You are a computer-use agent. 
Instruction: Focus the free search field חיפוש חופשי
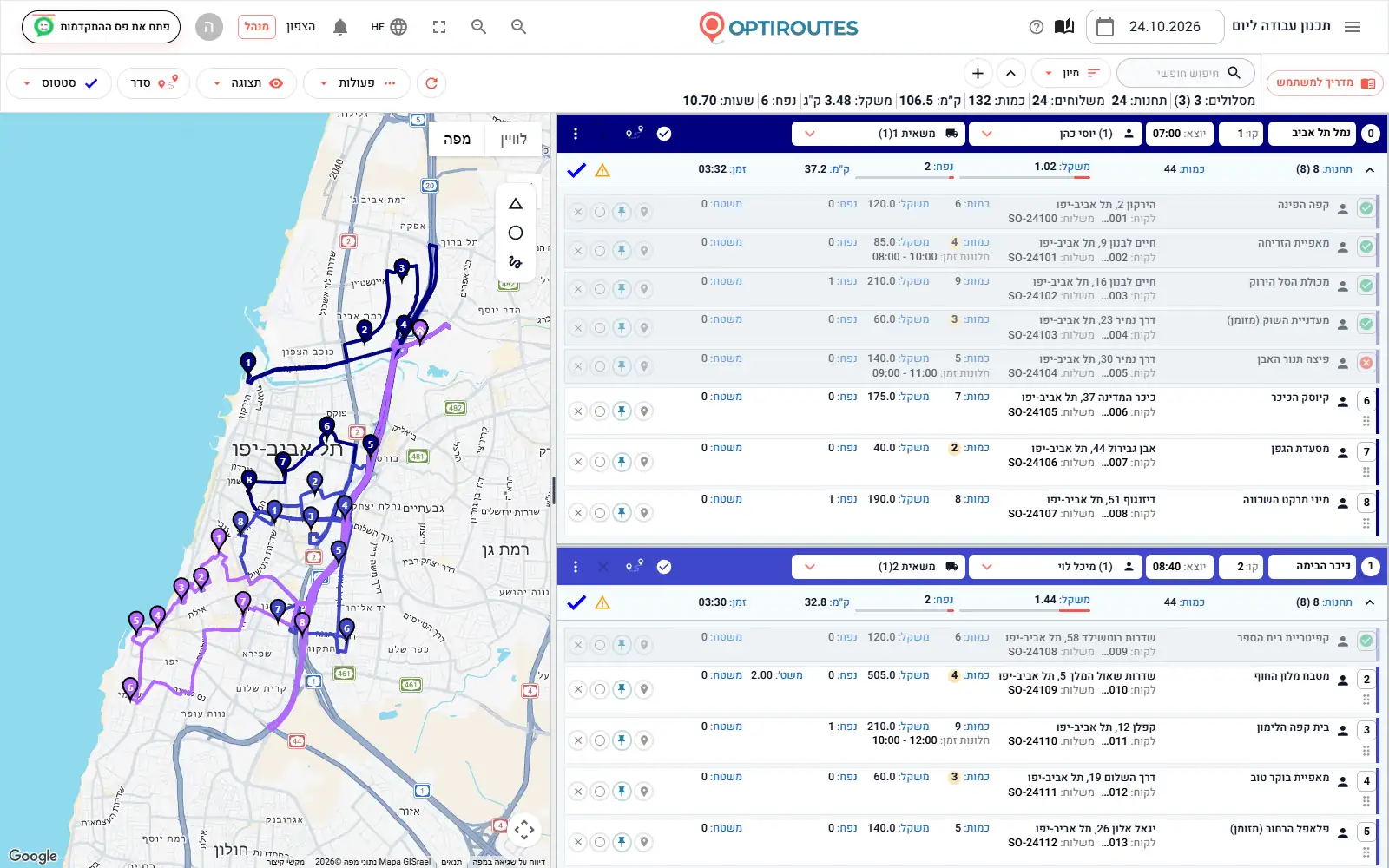click(x=1187, y=73)
